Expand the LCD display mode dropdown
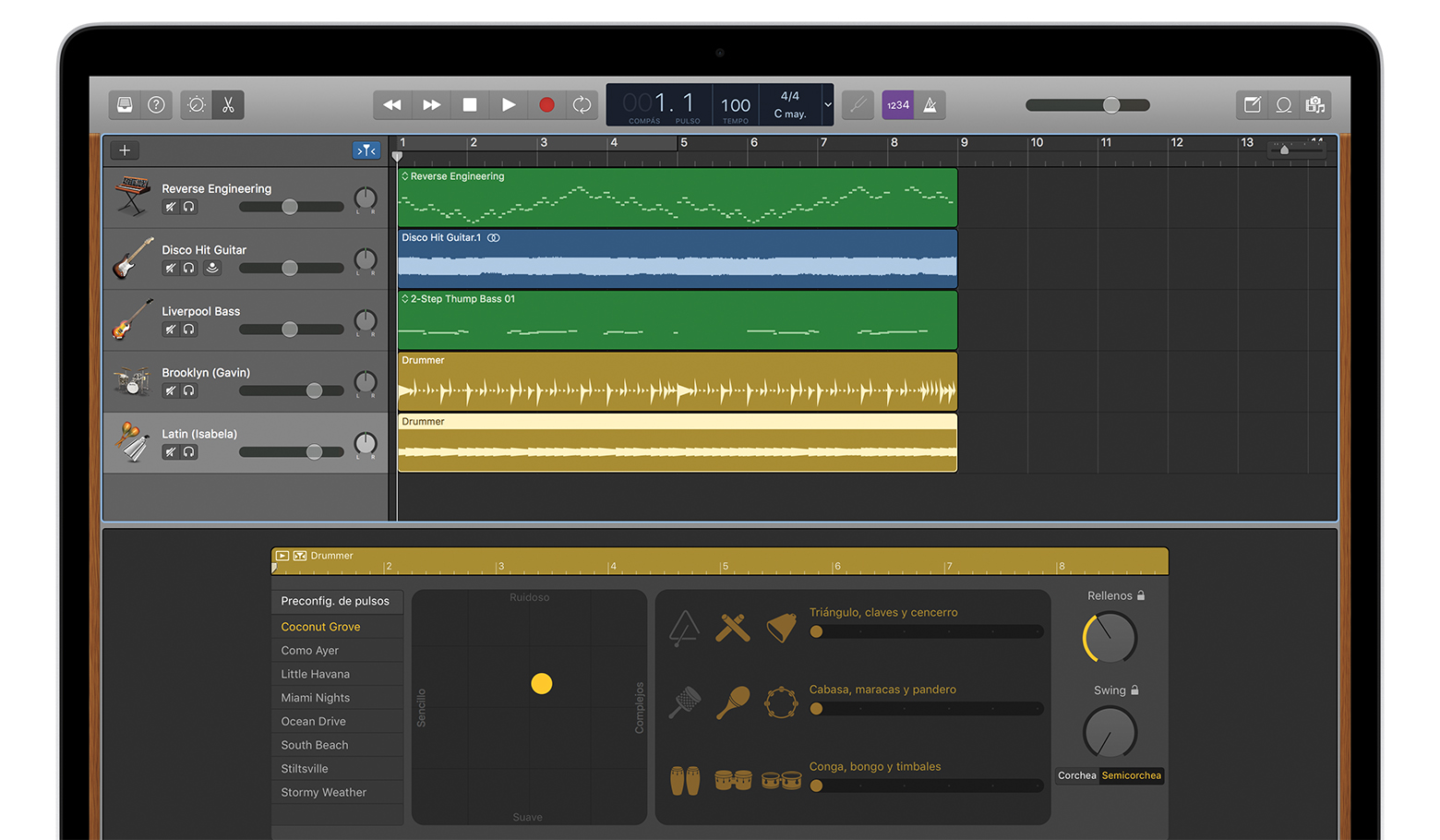The width and height of the screenshot is (1440, 840). pyautogui.click(x=827, y=105)
